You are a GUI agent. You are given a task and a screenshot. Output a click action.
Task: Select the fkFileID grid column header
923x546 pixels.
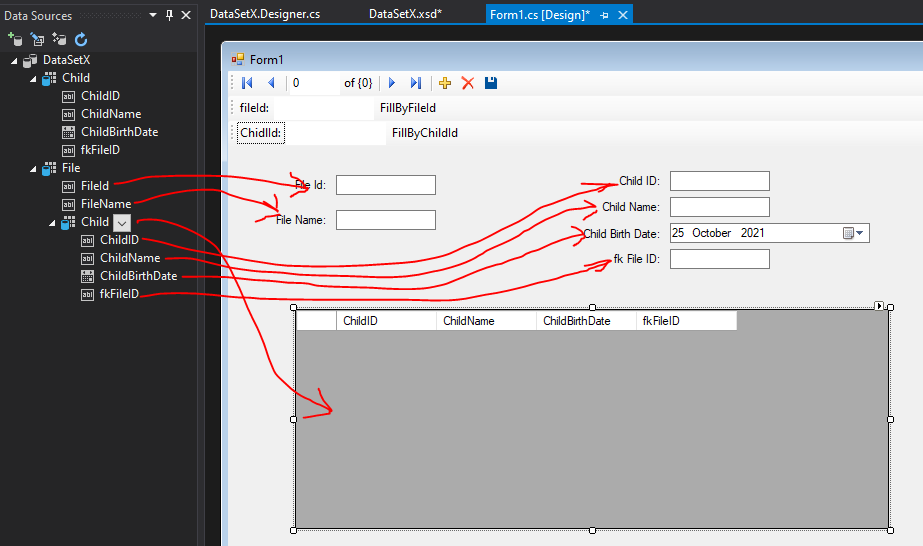(686, 321)
